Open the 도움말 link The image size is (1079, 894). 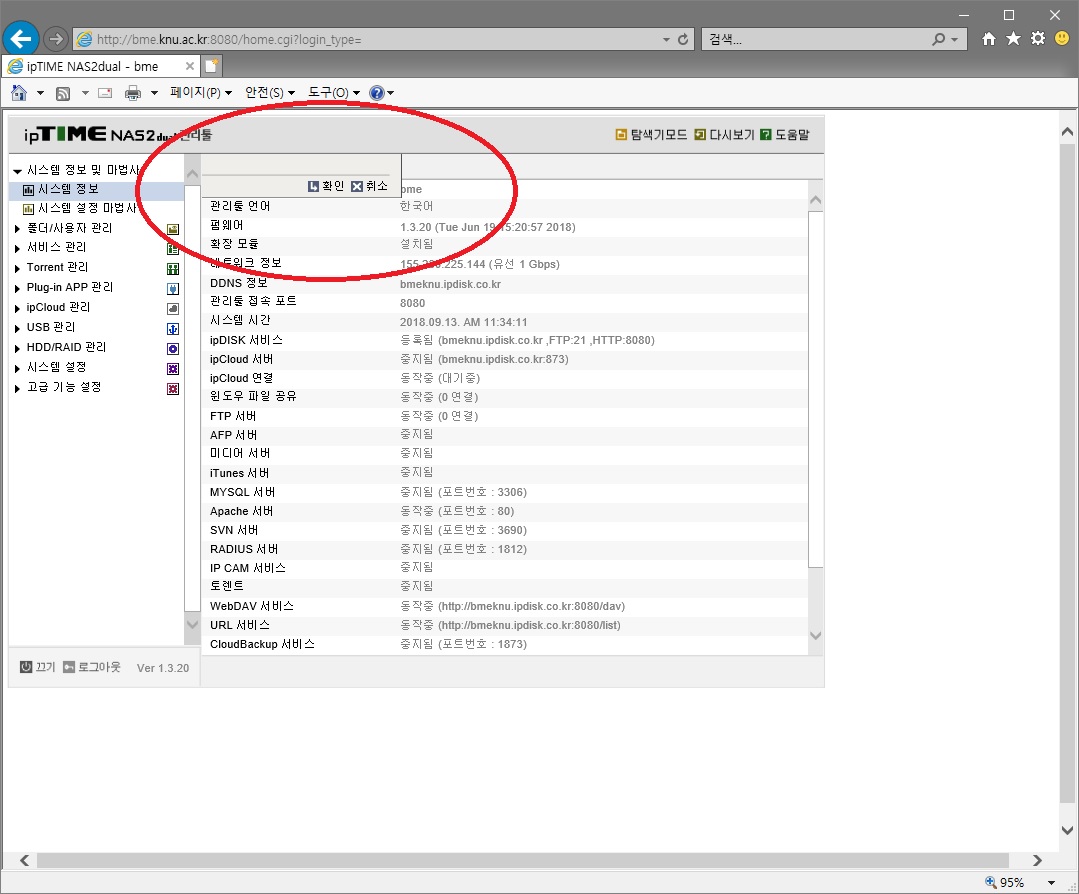[784, 134]
